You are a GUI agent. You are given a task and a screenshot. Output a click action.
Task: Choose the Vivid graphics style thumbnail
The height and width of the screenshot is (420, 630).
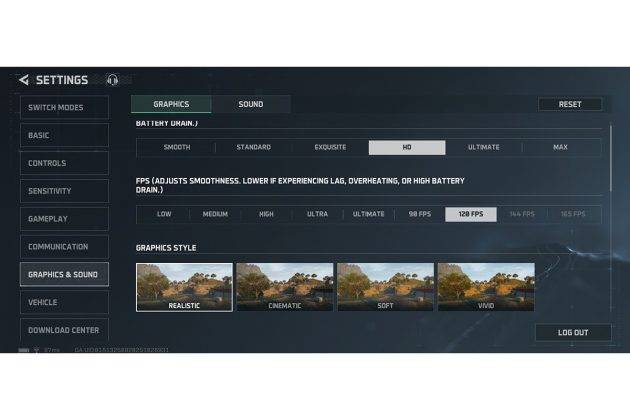click(x=486, y=287)
